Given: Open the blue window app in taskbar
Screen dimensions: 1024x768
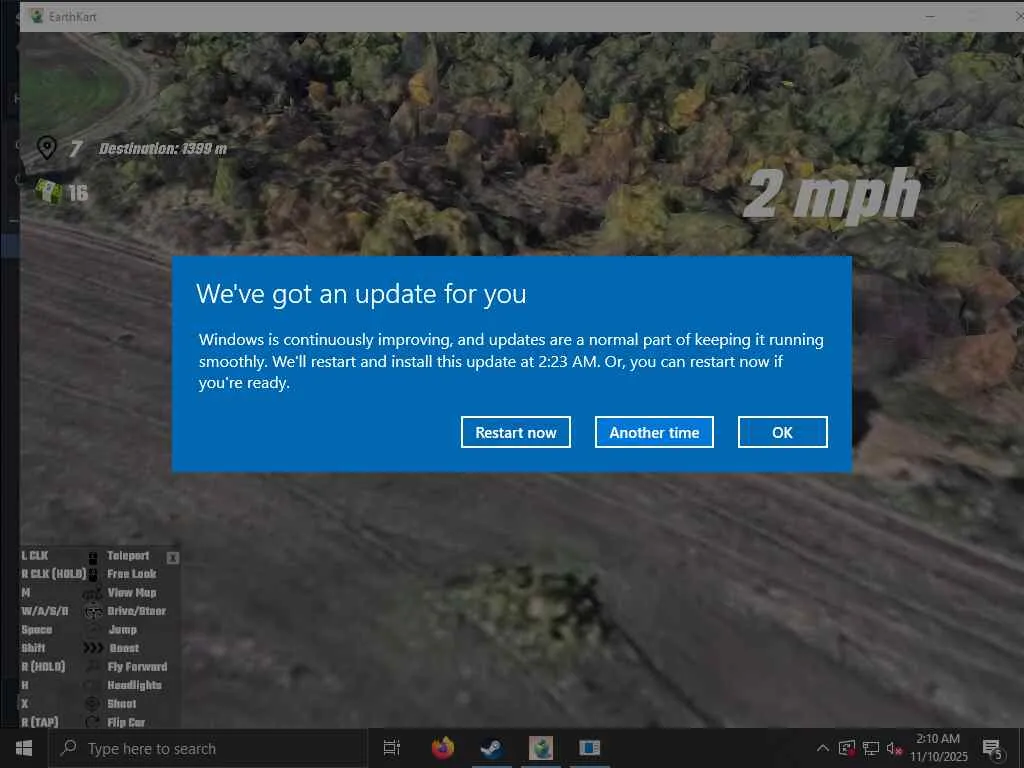Looking at the screenshot, I should point(590,748).
